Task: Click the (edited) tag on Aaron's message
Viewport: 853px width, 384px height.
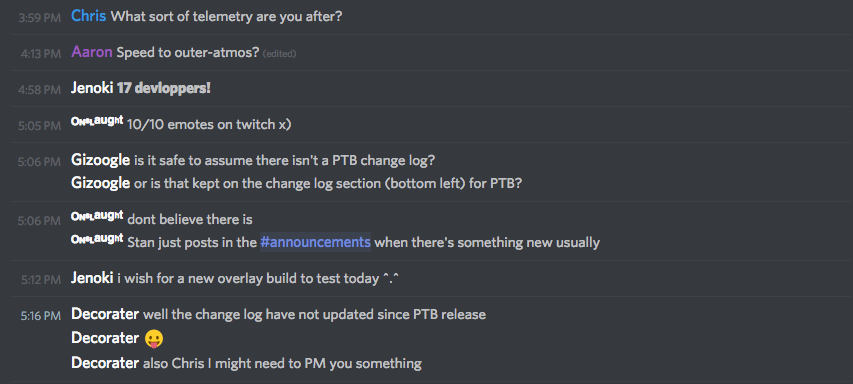Action: pyautogui.click(x=279, y=54)
